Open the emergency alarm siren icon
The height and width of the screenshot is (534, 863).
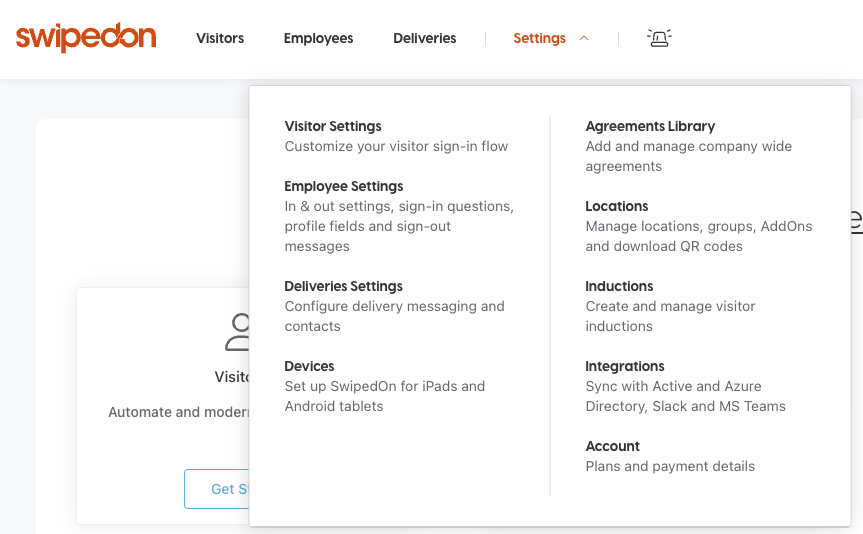tap(659, 38)
